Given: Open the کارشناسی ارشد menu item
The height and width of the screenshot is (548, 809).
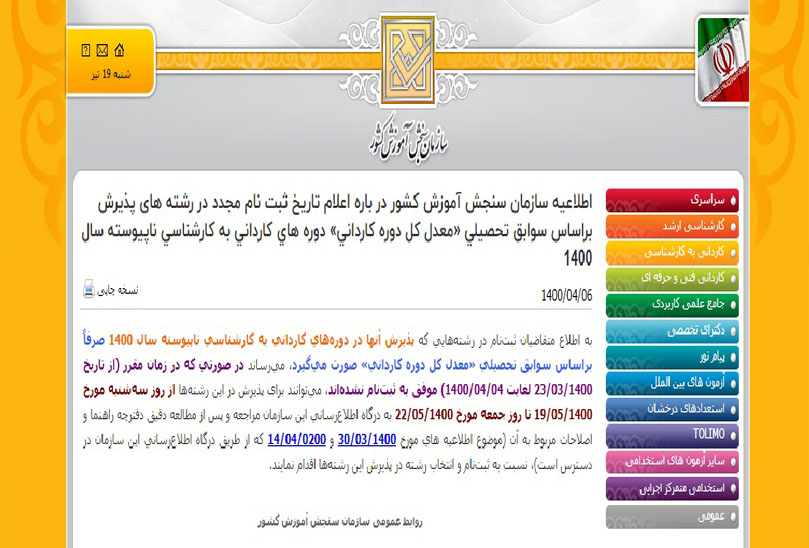Looking at the screenshot, I should pos(672,227).
